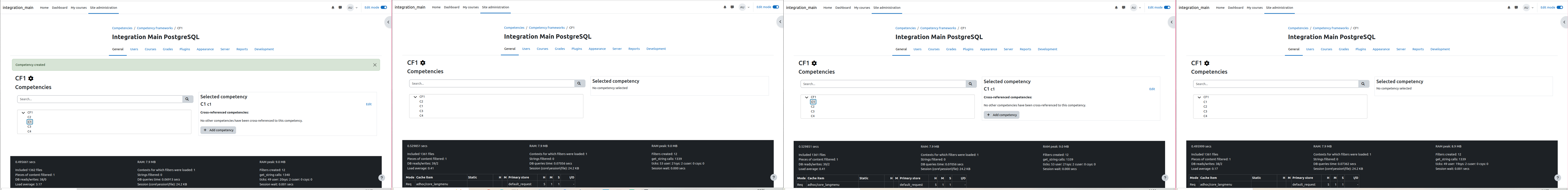Click help question-mark icon in rightmost panel
Viewport: 1568px width, 190px height.
1558,178
